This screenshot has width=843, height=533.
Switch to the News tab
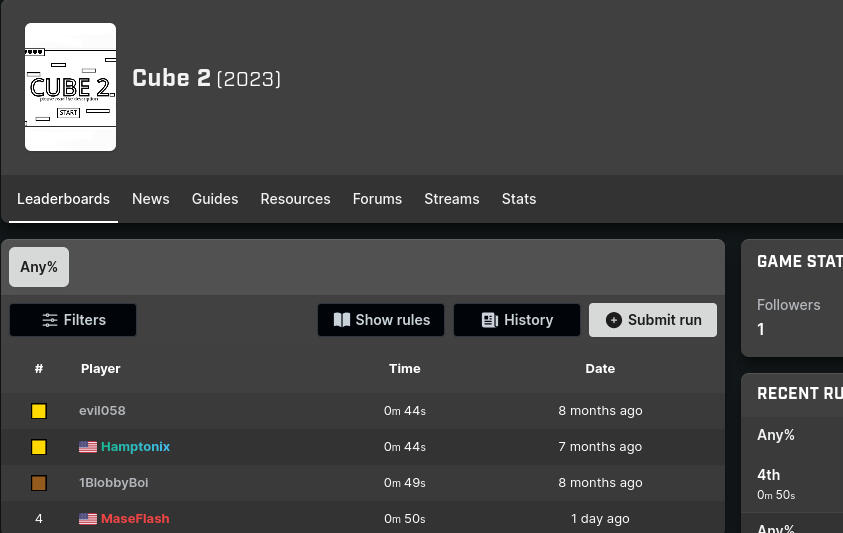pos(151,199)
